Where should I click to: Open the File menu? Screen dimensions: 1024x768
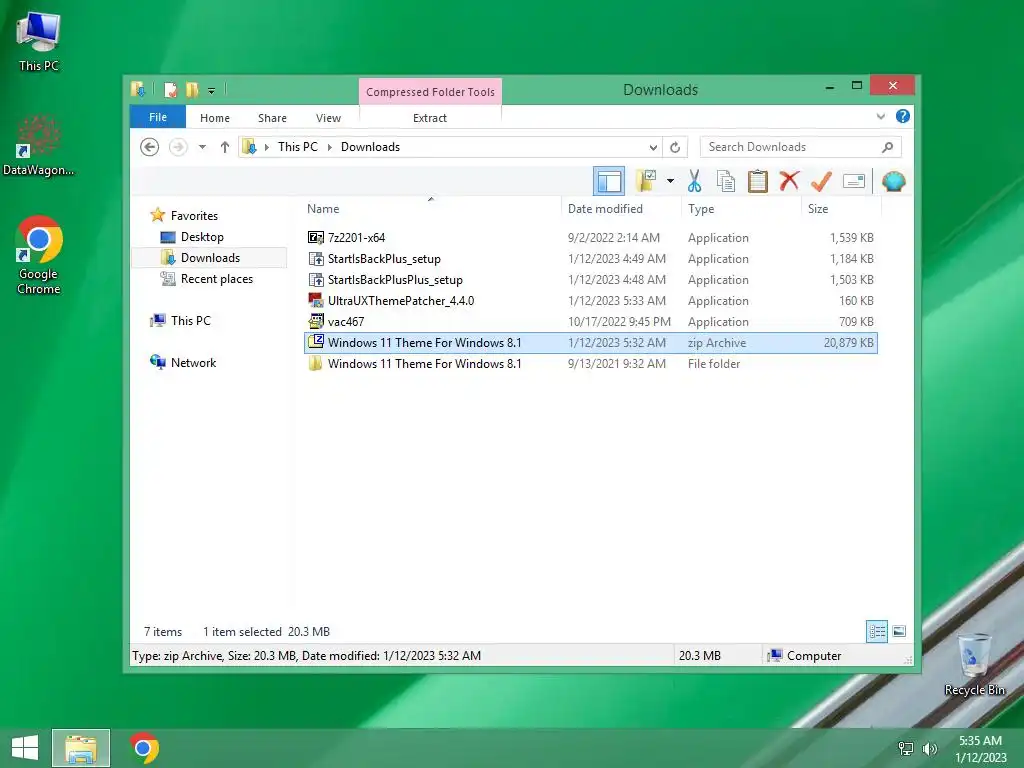point(158,117)
